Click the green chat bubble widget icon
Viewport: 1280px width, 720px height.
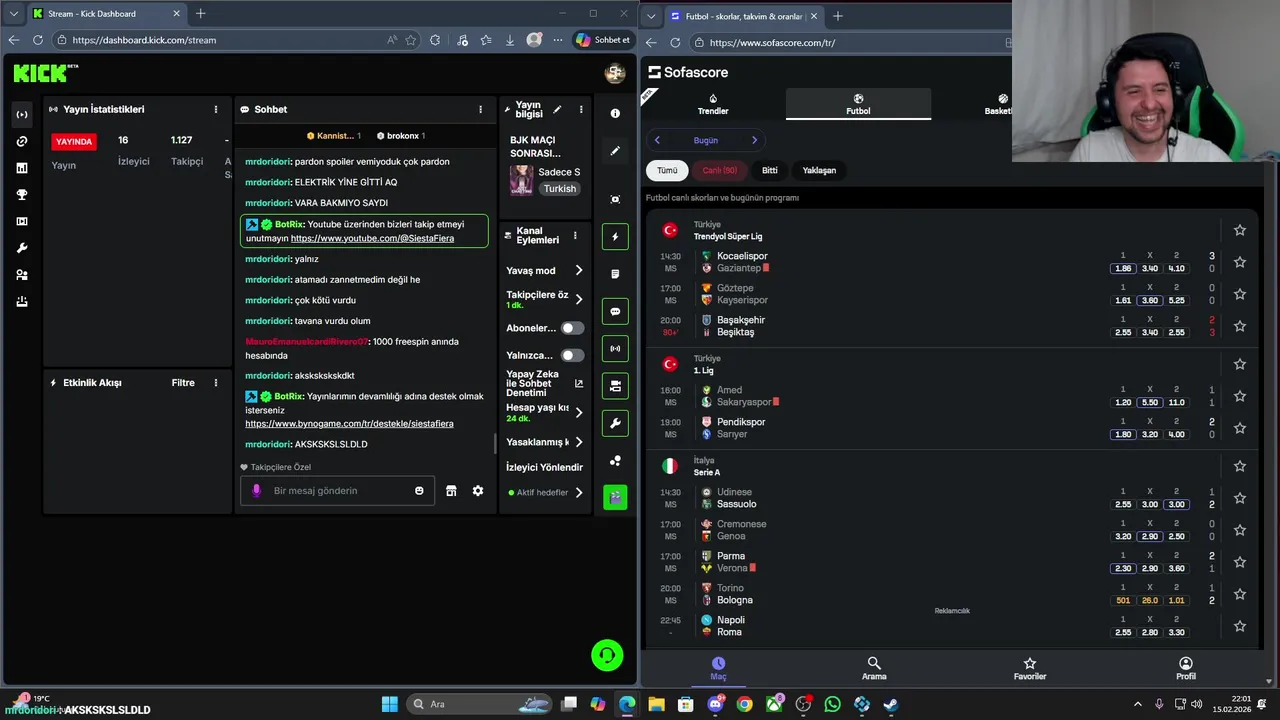coord(615,311)
